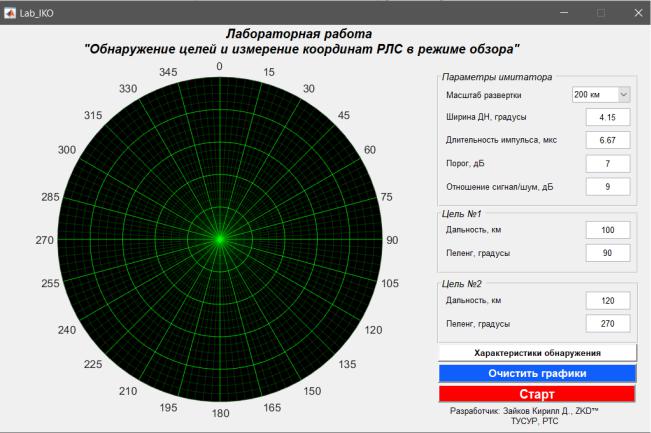Click the 180 degree bearing label
651x433 pixels.
220,413
